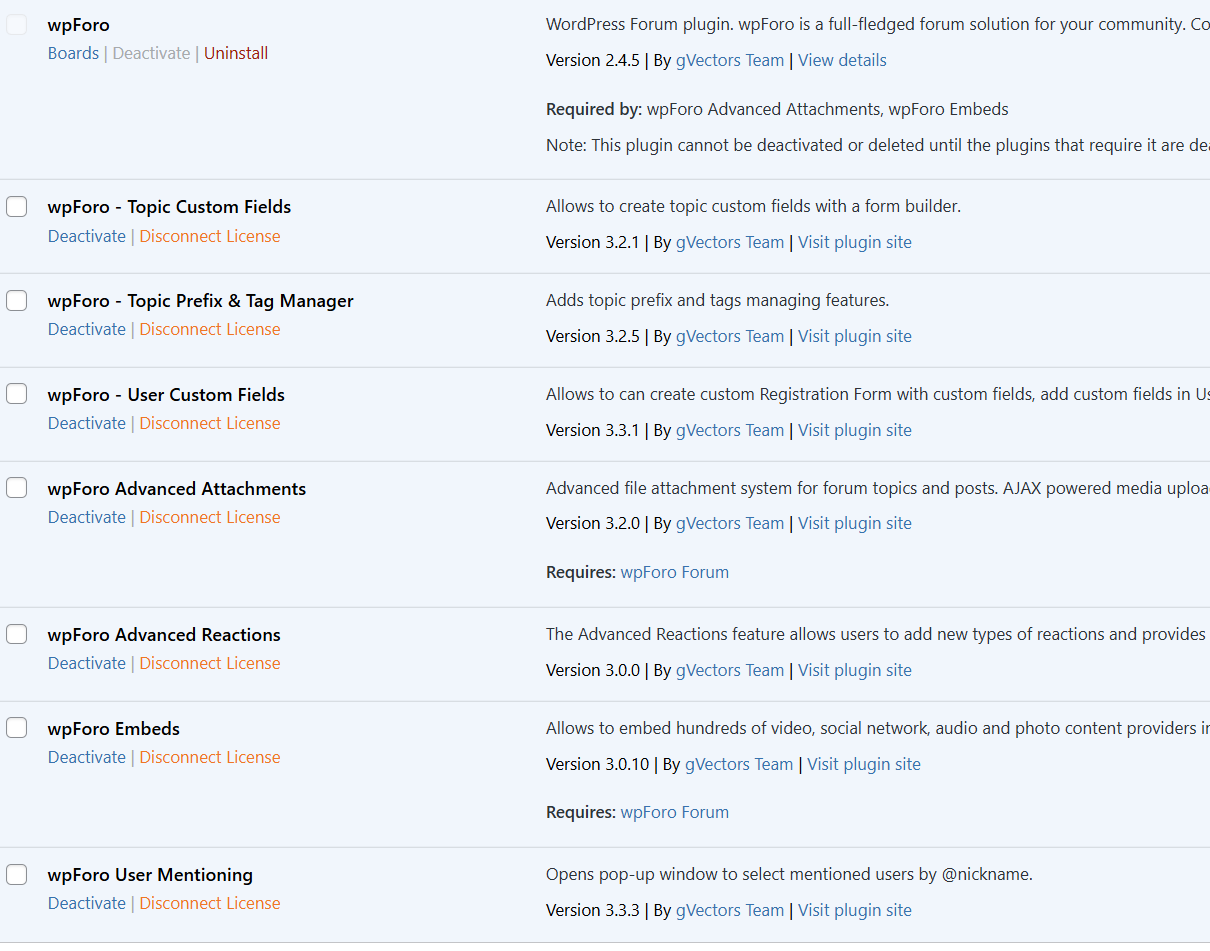Visit plugin site for User Mentioning
The width and height of the screenshot is (1210, 951).
[855, 910]
